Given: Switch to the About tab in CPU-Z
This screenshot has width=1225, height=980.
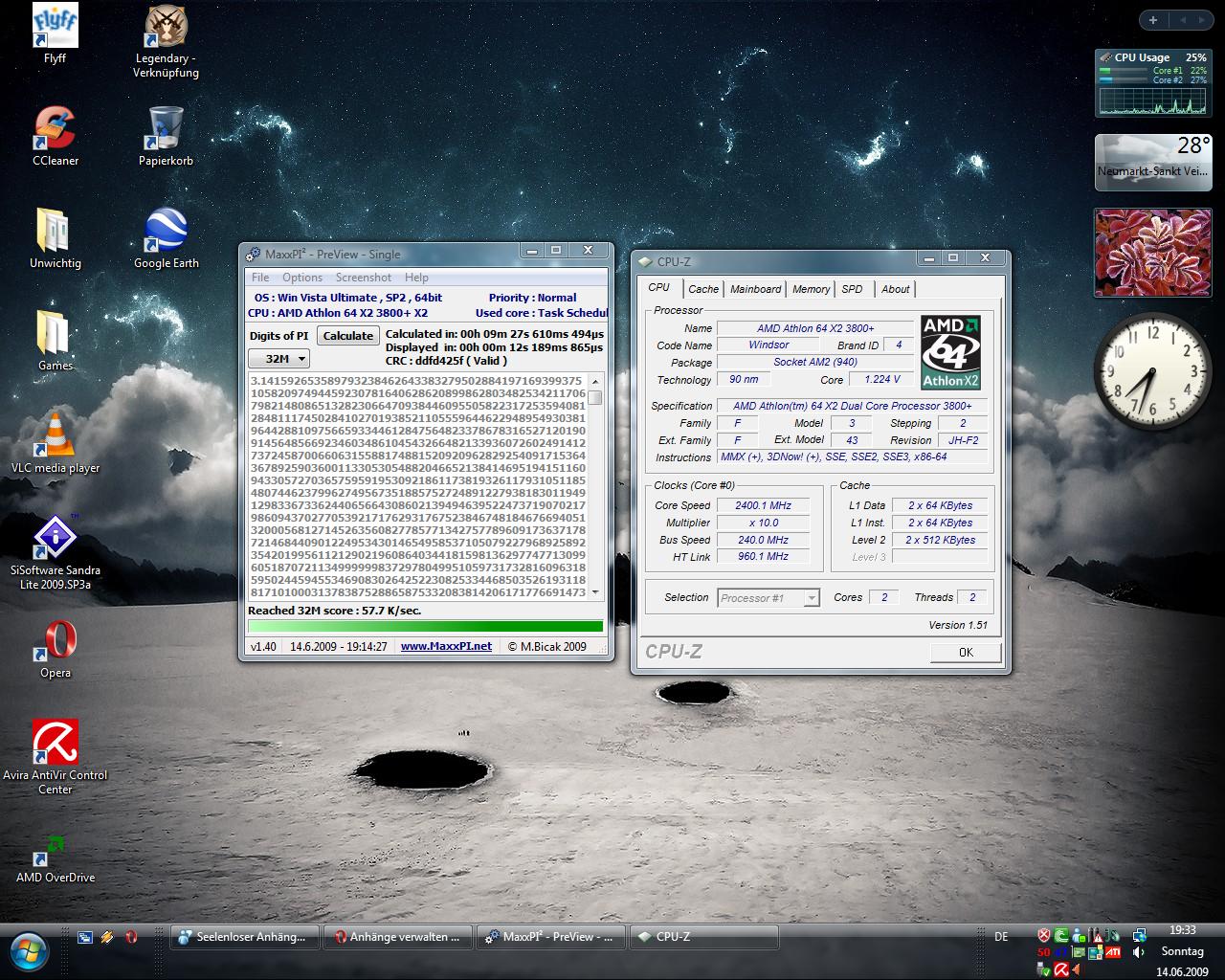Looking at the screenshot, I should (896, 289).
